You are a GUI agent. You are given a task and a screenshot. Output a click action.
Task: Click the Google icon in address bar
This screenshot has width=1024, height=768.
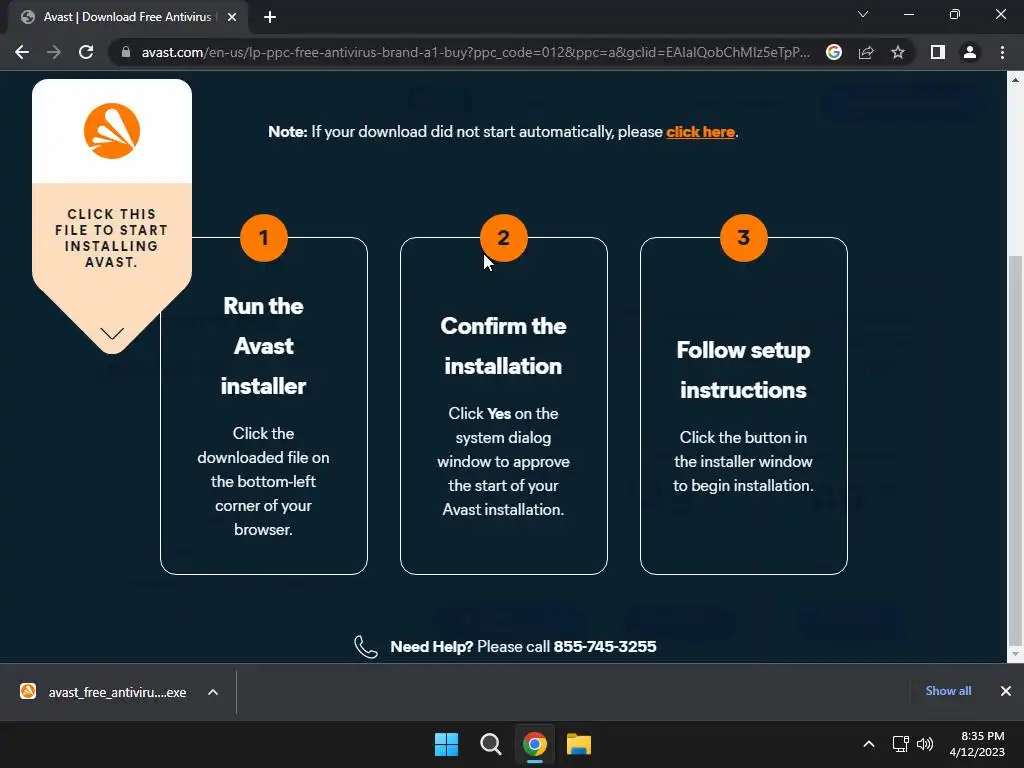click(834, 52)
